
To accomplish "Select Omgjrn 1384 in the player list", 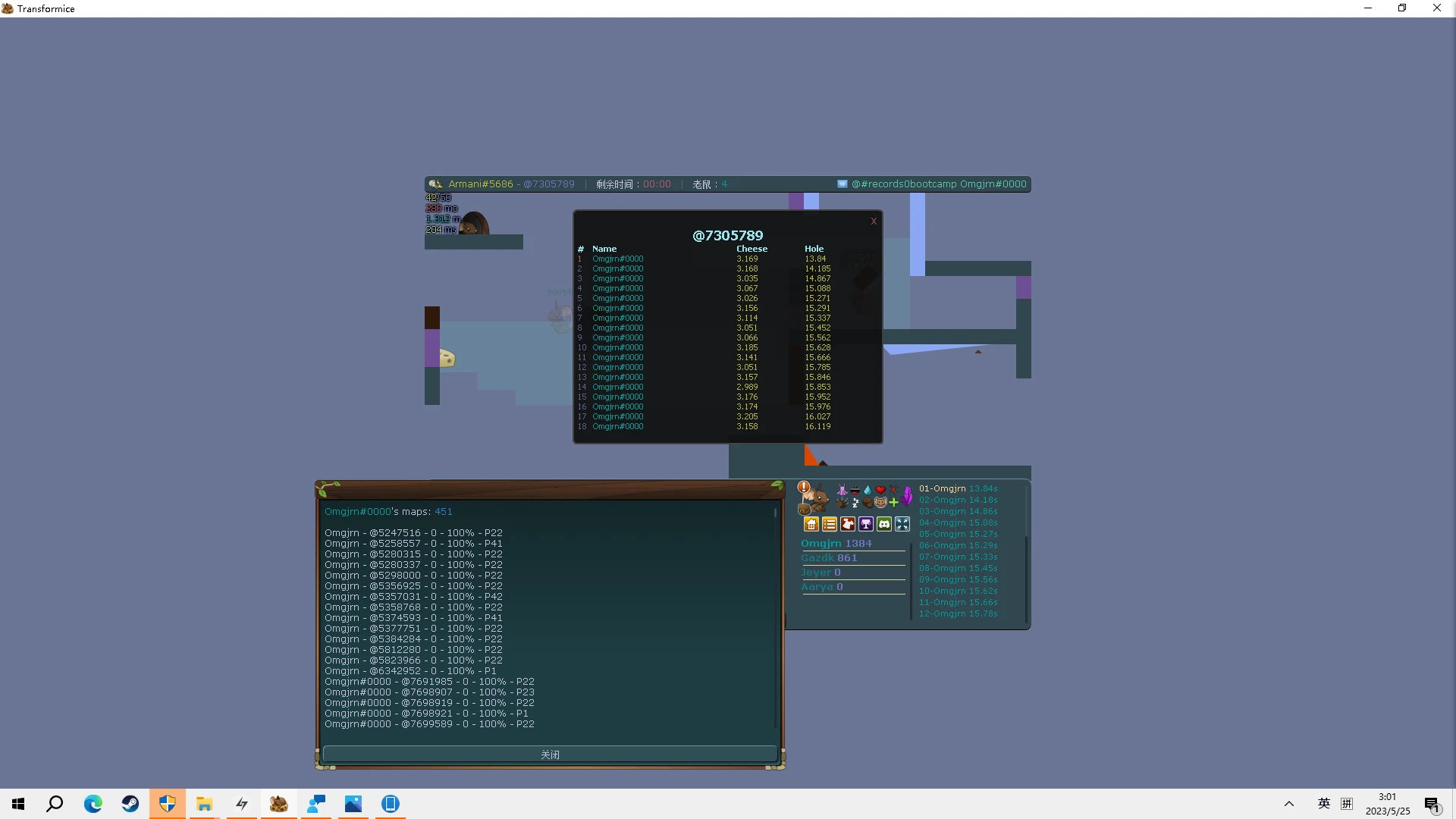I will (x=836, y=544).
